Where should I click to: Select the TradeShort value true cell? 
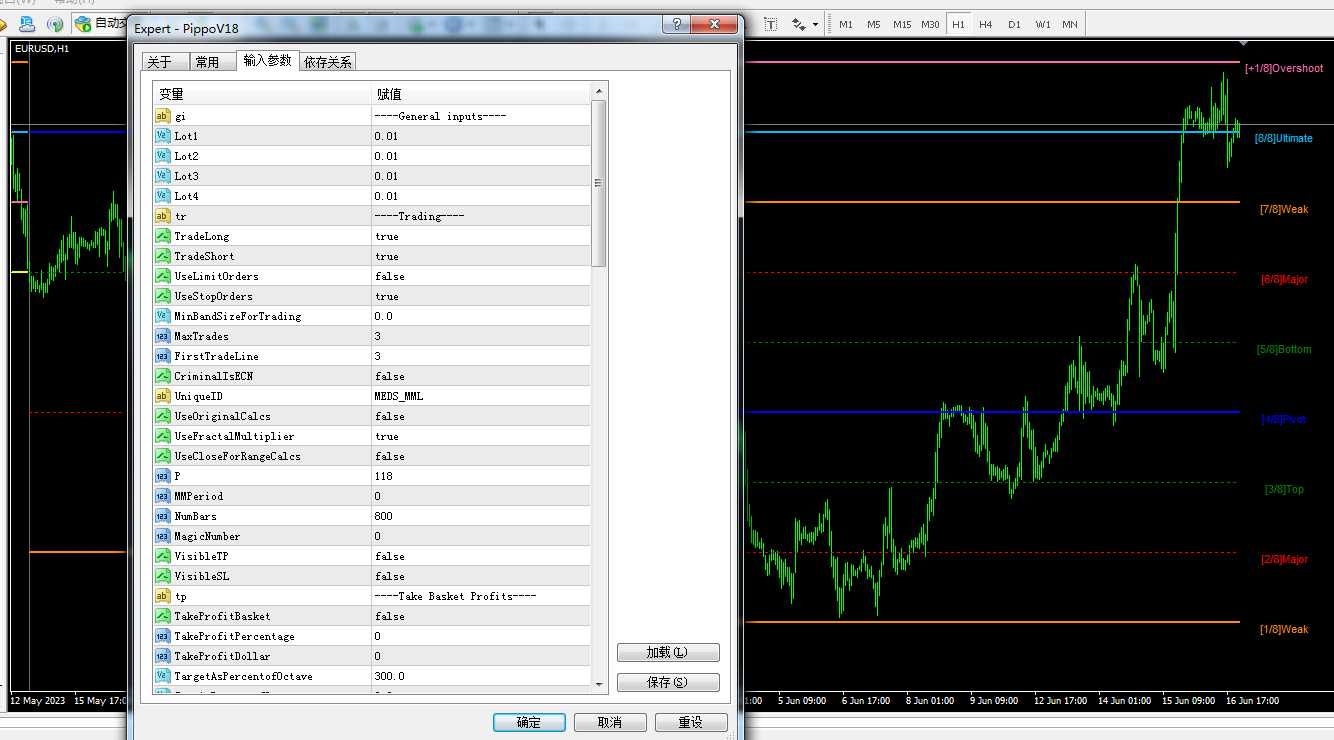pos(481,256)
